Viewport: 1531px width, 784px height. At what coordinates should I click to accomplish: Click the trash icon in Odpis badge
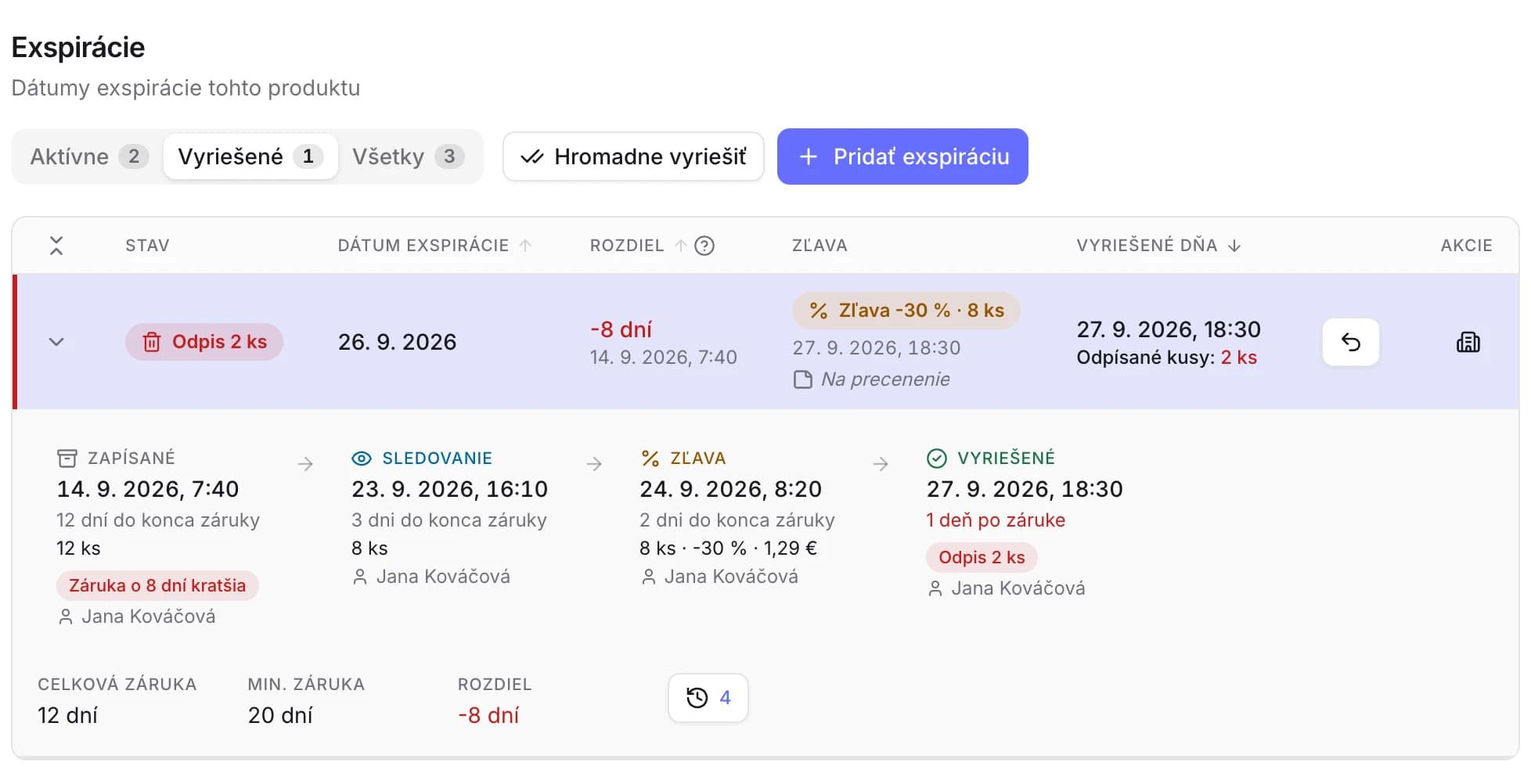pyautogui.click(x=152, y=342)
